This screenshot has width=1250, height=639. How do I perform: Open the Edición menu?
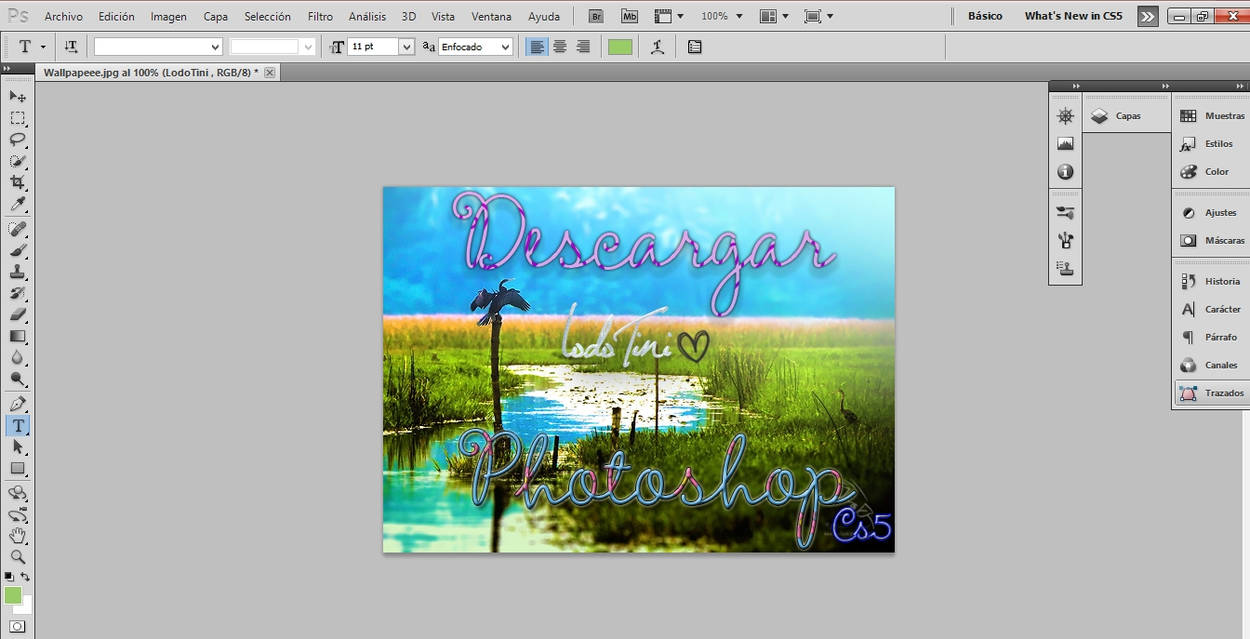point(117,16)
